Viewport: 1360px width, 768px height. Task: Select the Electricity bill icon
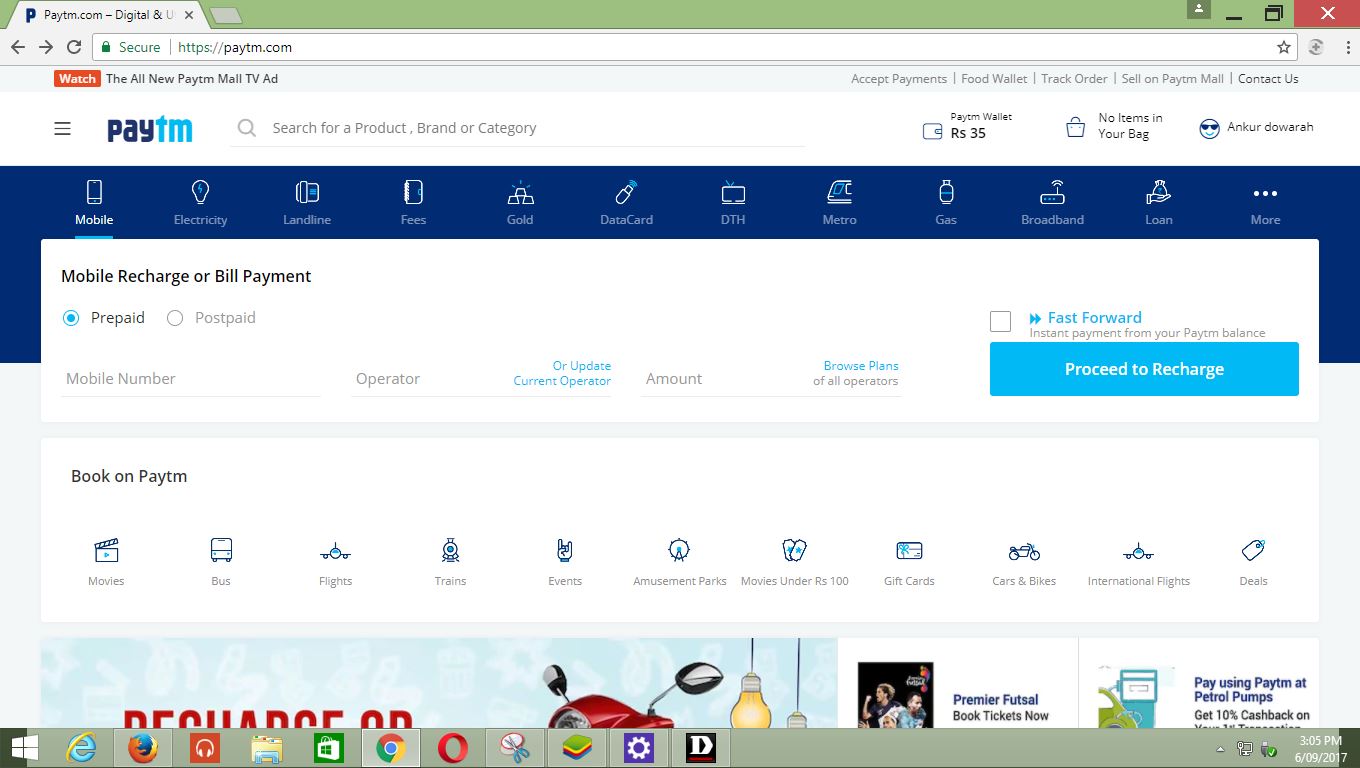(x=200, y=192)
